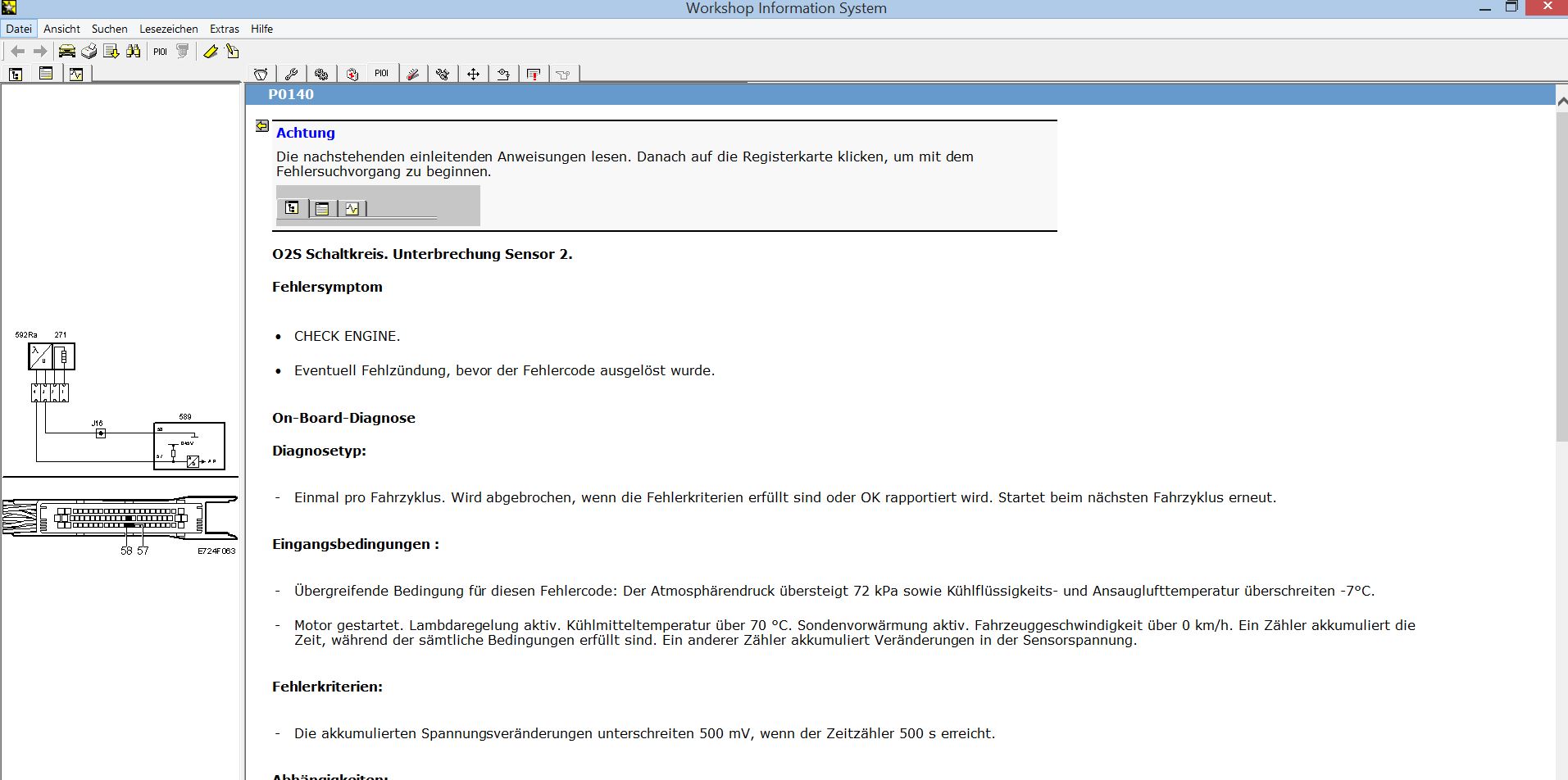Open vehicle selection with car icon
Image resolution: width=1568 pixels, height=780 pixels.
(x=67, y=52)
